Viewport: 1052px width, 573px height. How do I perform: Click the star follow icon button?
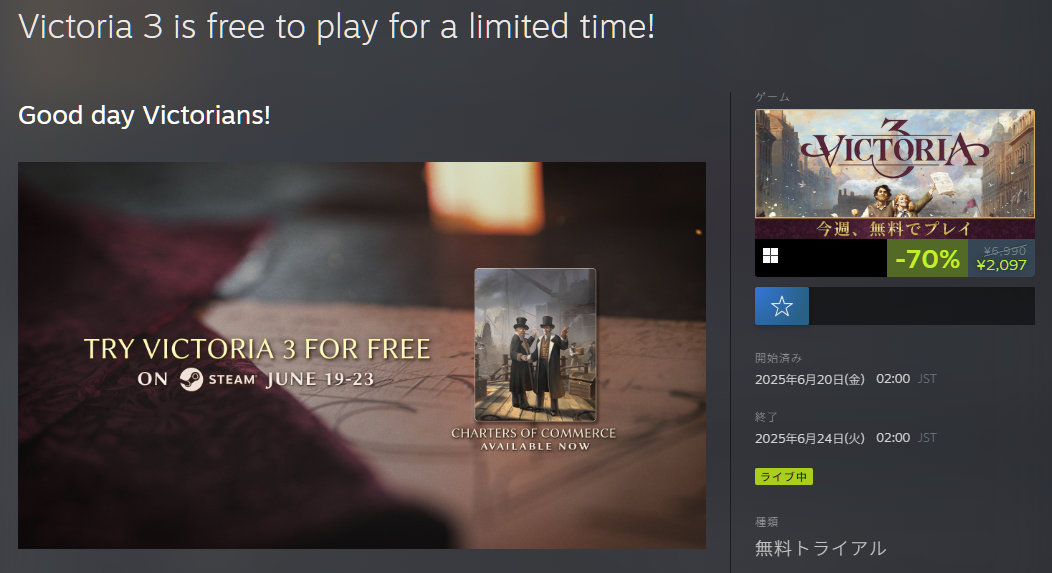[x=782, y=306]
